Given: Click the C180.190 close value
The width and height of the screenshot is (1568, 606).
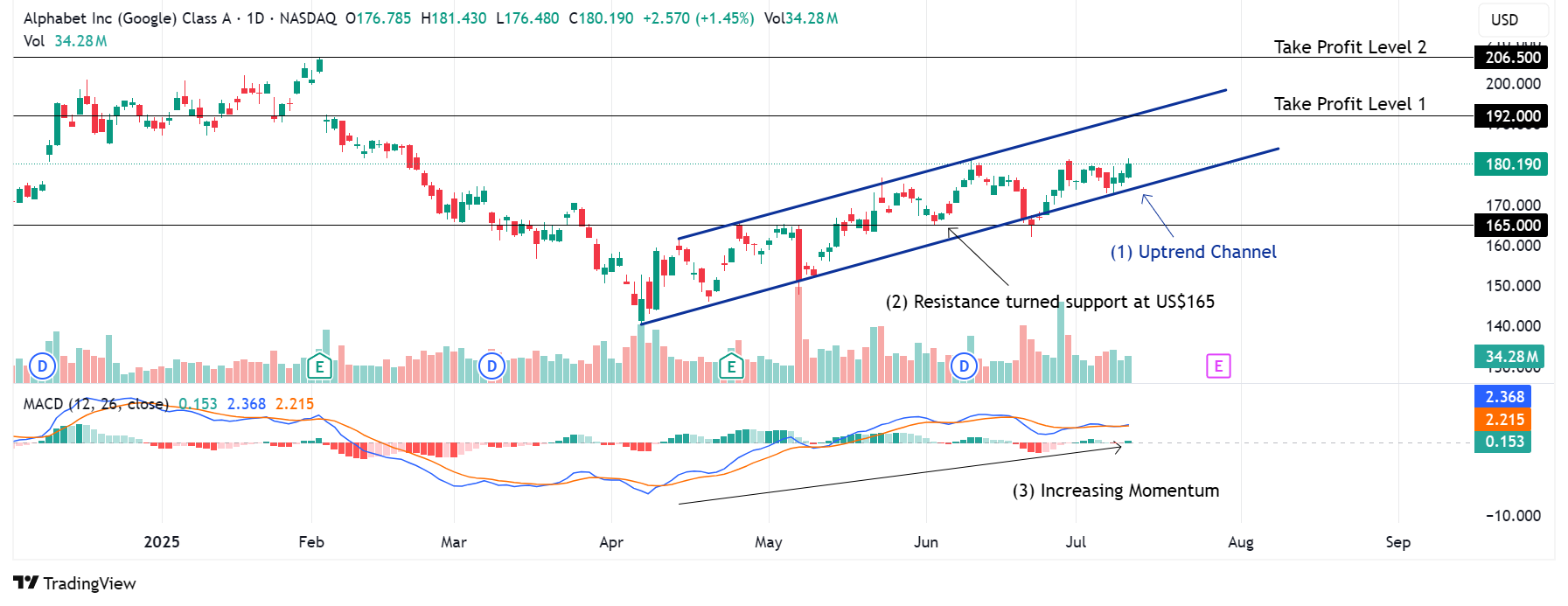Looking at the screenshot, I should point(601,18).
